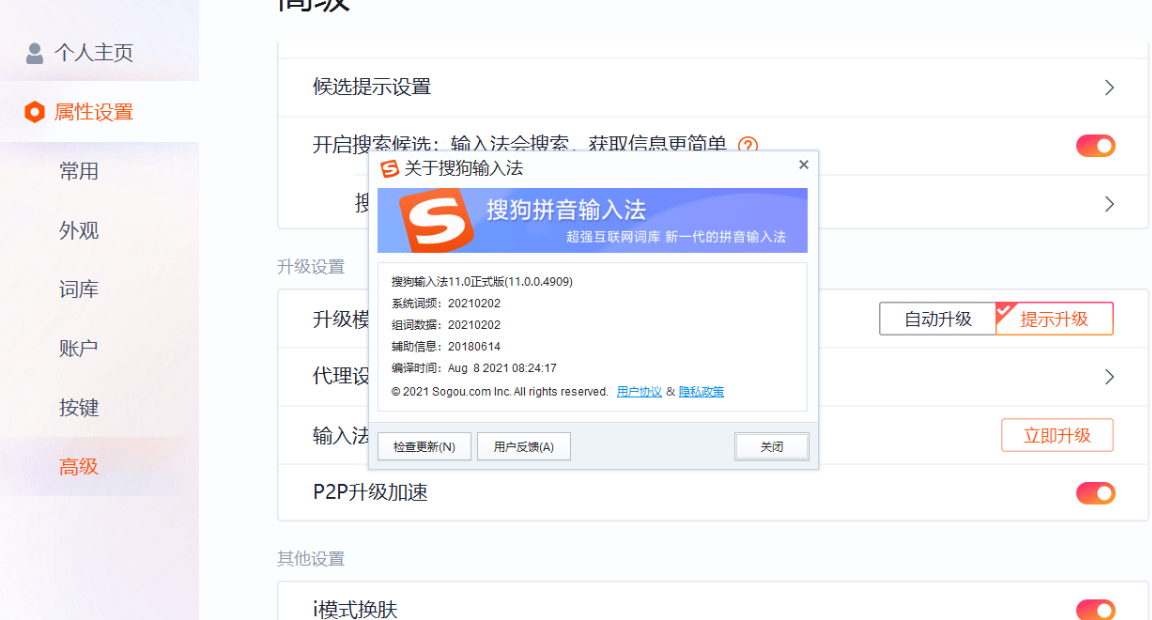1152x620 pixels.
Task: Click the 组词数据: 20210202 line
Action: (446, 325)
